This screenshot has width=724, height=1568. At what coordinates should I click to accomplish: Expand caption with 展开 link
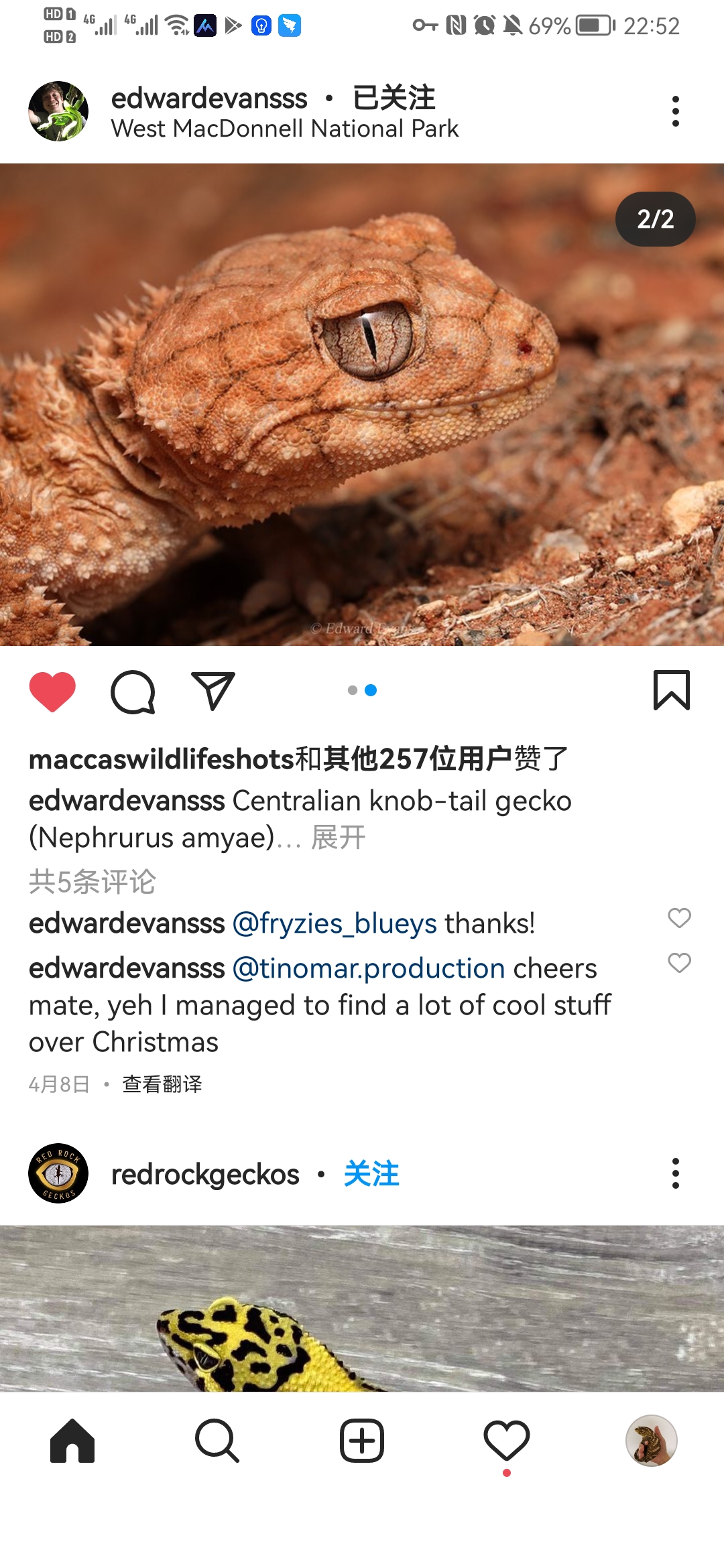click(339, 838)
